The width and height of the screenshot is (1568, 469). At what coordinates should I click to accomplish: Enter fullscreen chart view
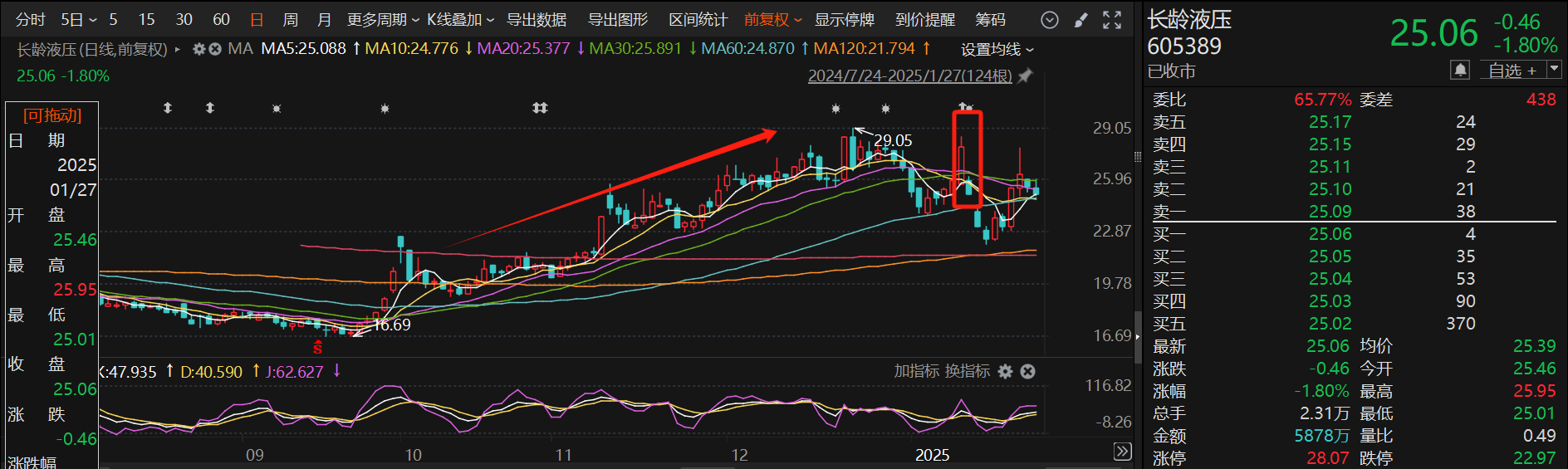[x=1112, y=20]
